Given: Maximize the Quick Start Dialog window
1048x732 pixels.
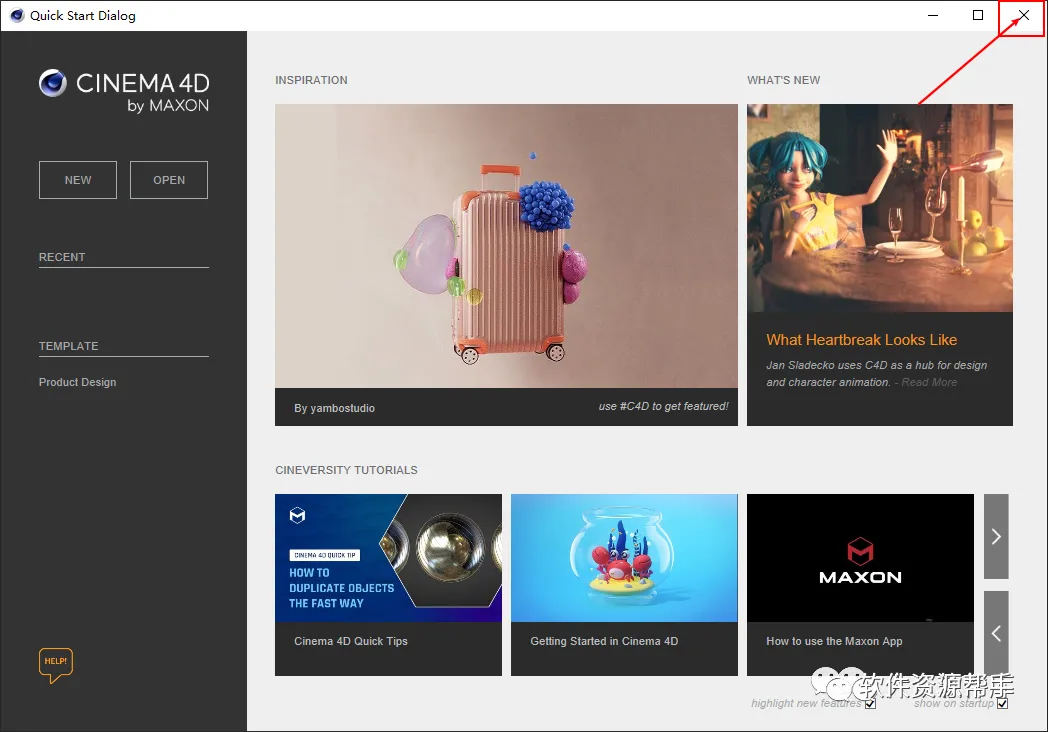Looking at the screenshot, I should tap(978, 15).
